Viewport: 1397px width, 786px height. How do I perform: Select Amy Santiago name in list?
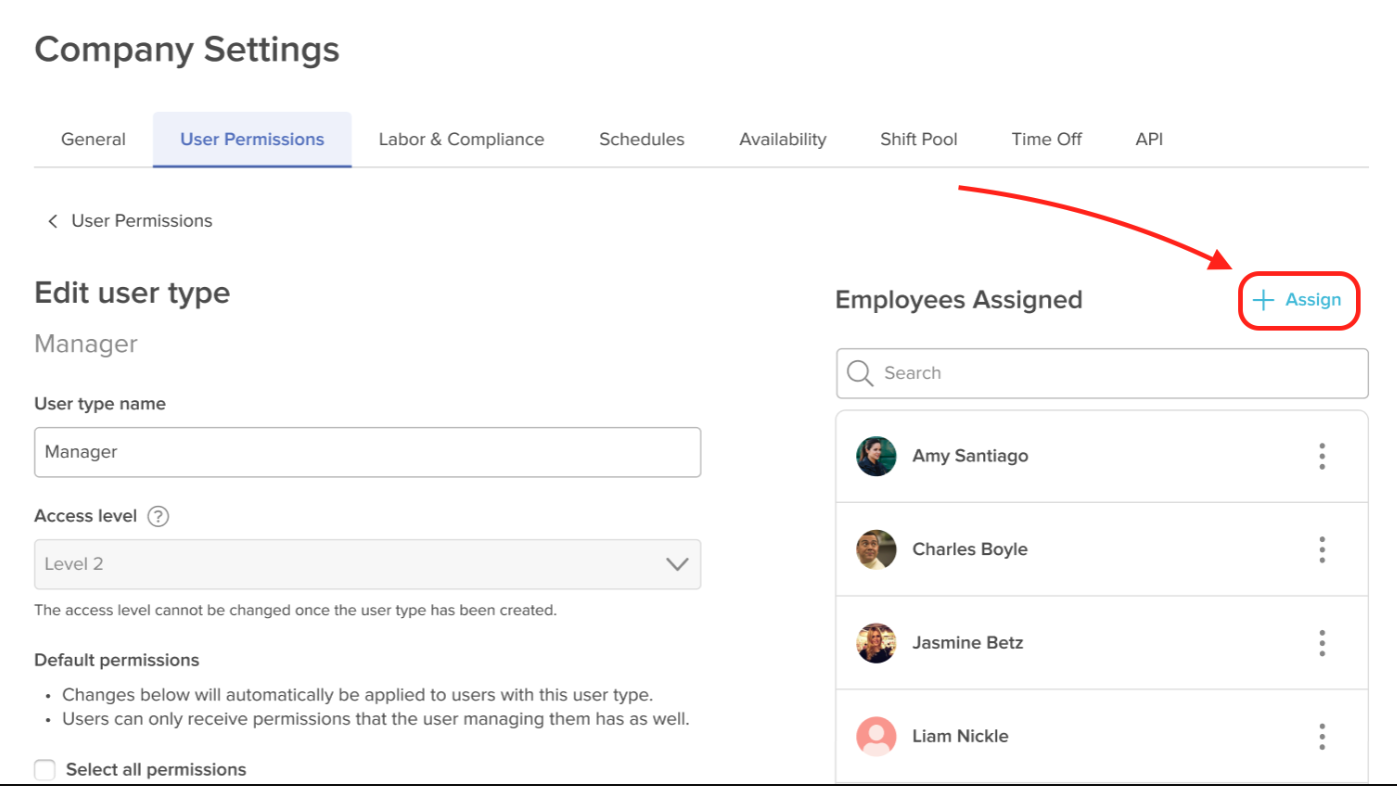tap(970, 456)
